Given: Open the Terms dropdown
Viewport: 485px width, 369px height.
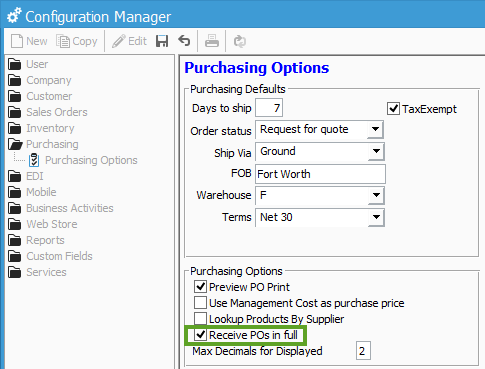Looking at the screenshot, I should pyautogui.click(x=376, y=217).
